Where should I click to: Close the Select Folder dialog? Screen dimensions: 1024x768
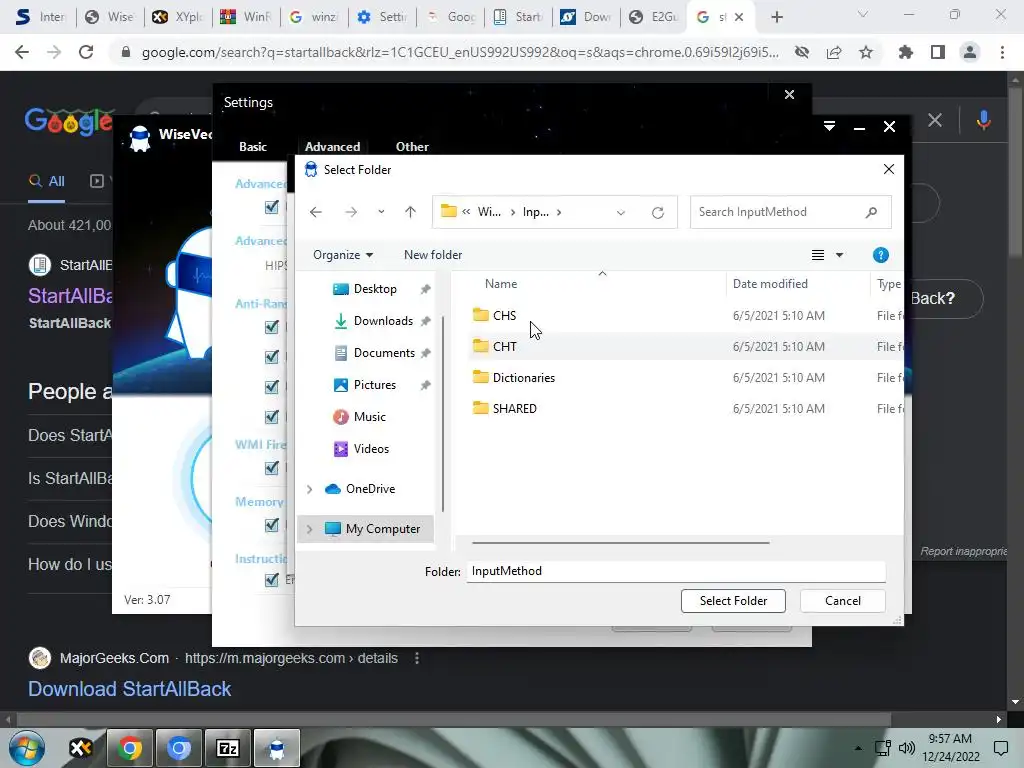coord(889,169)
